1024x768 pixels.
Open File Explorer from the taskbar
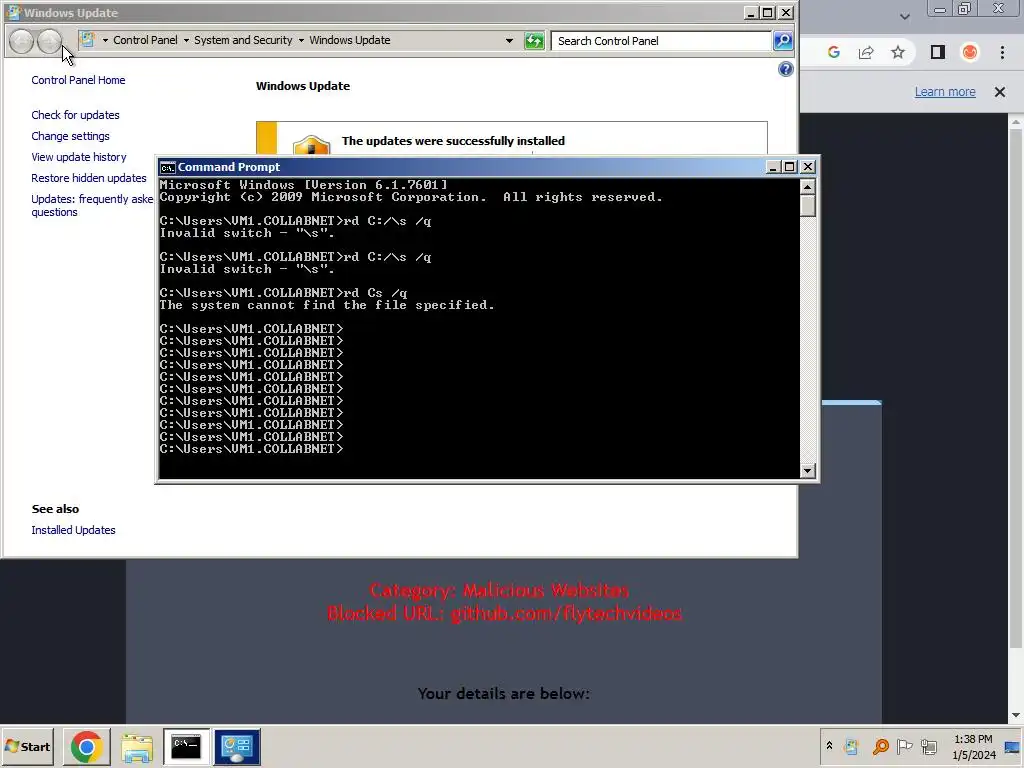click(136, 746)
